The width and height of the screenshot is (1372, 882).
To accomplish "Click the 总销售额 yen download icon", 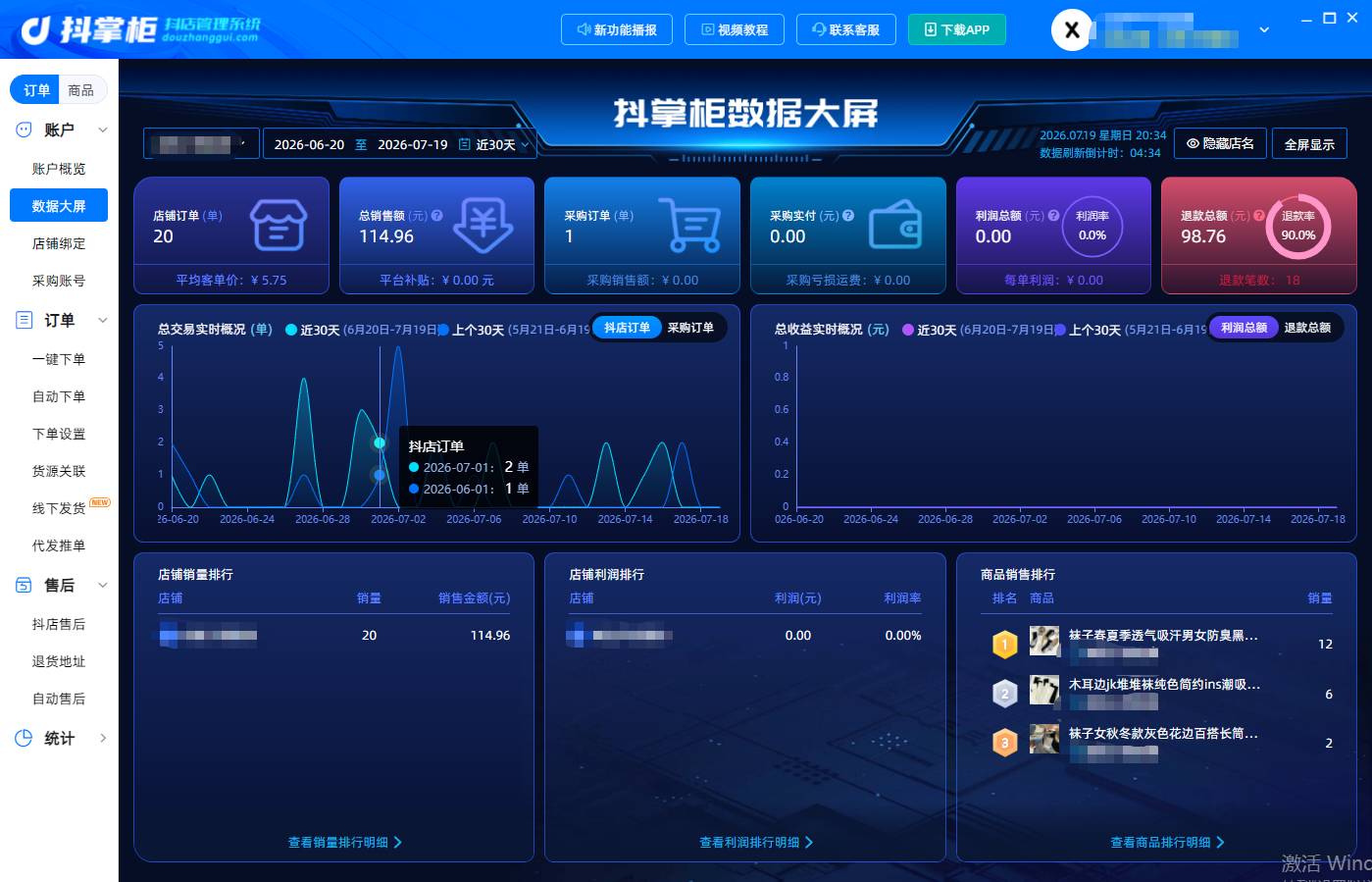I will pyautogui.click(x=483, y=225).
